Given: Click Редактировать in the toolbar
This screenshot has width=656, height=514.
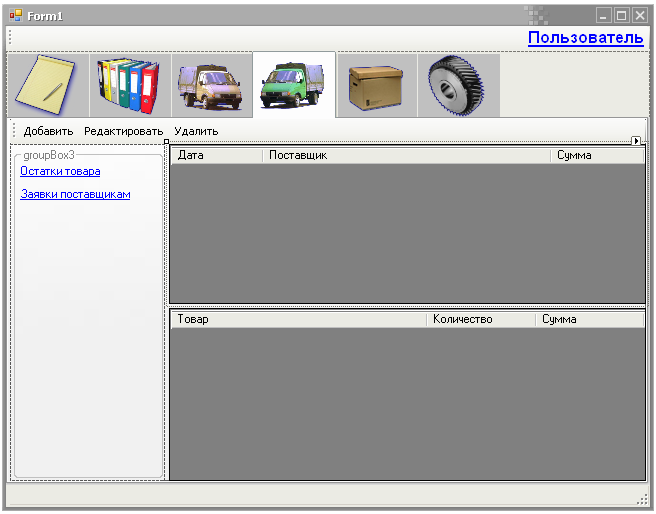Looking at the screenshot, I should [x=123, y=131].
